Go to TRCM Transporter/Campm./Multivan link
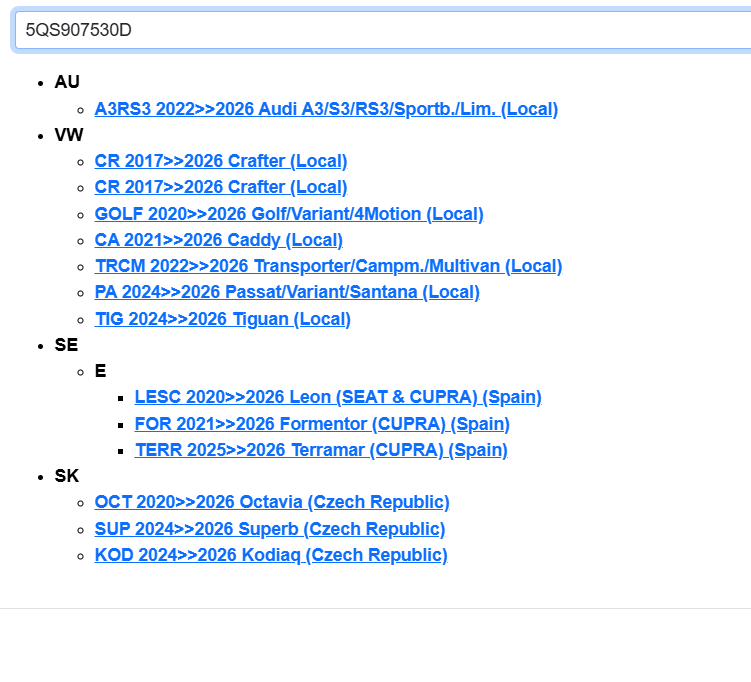 click(x=328, y=266)
